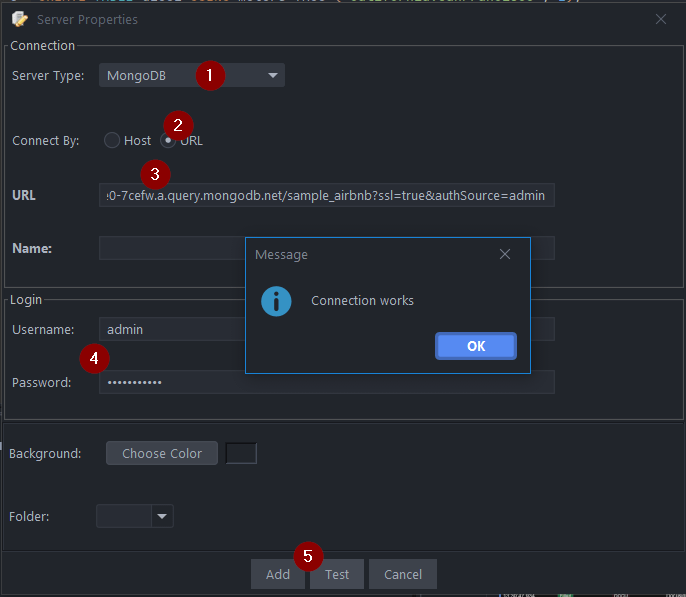
Task: Click into the URL connection string field
Action: coord(327,195)
